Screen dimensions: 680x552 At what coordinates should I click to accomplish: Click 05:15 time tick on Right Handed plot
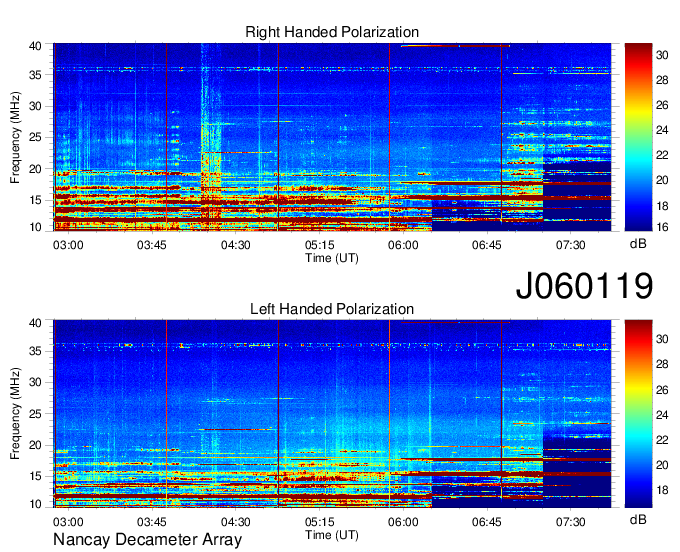(320, 245)
